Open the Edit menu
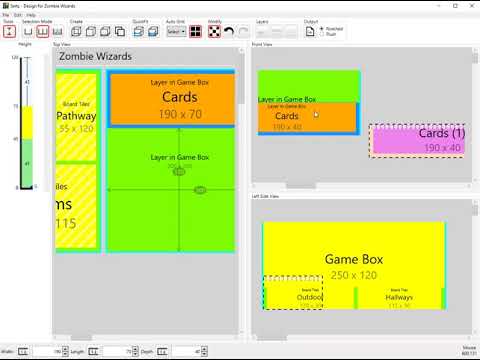Screen dimensions: 480x360 (18, 15)
